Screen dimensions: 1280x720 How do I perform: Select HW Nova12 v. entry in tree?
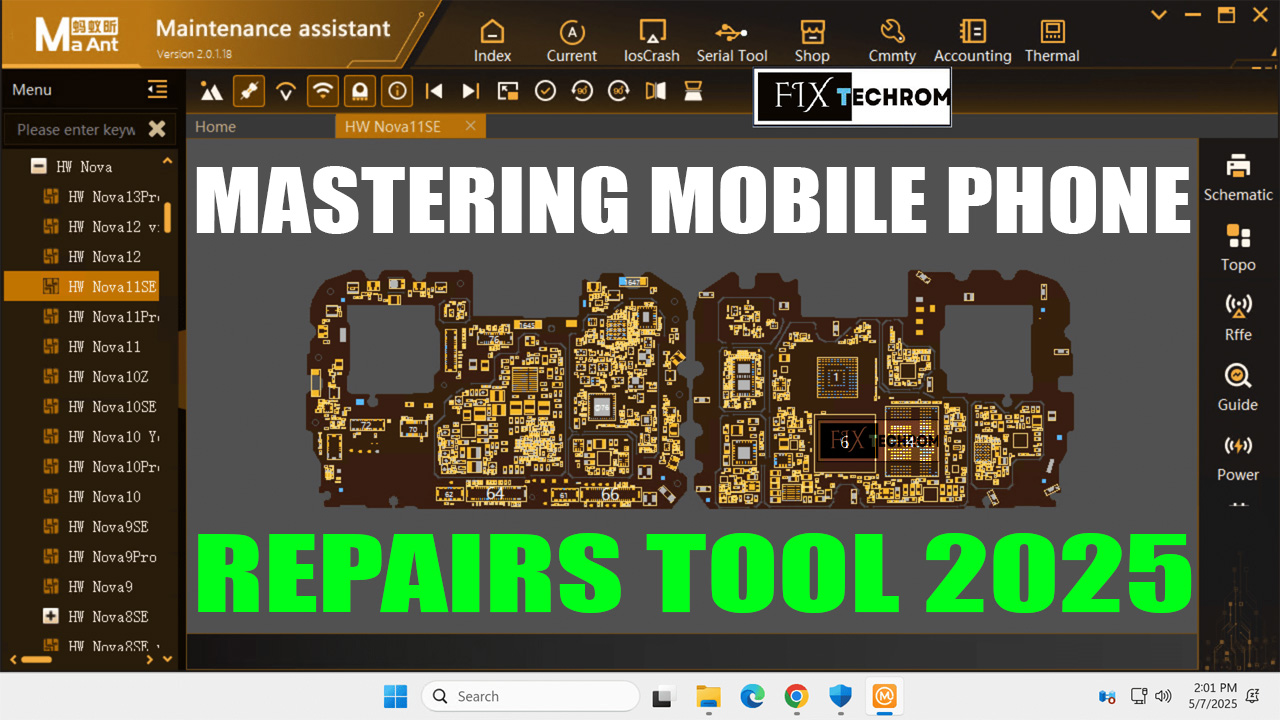[102, 226]
